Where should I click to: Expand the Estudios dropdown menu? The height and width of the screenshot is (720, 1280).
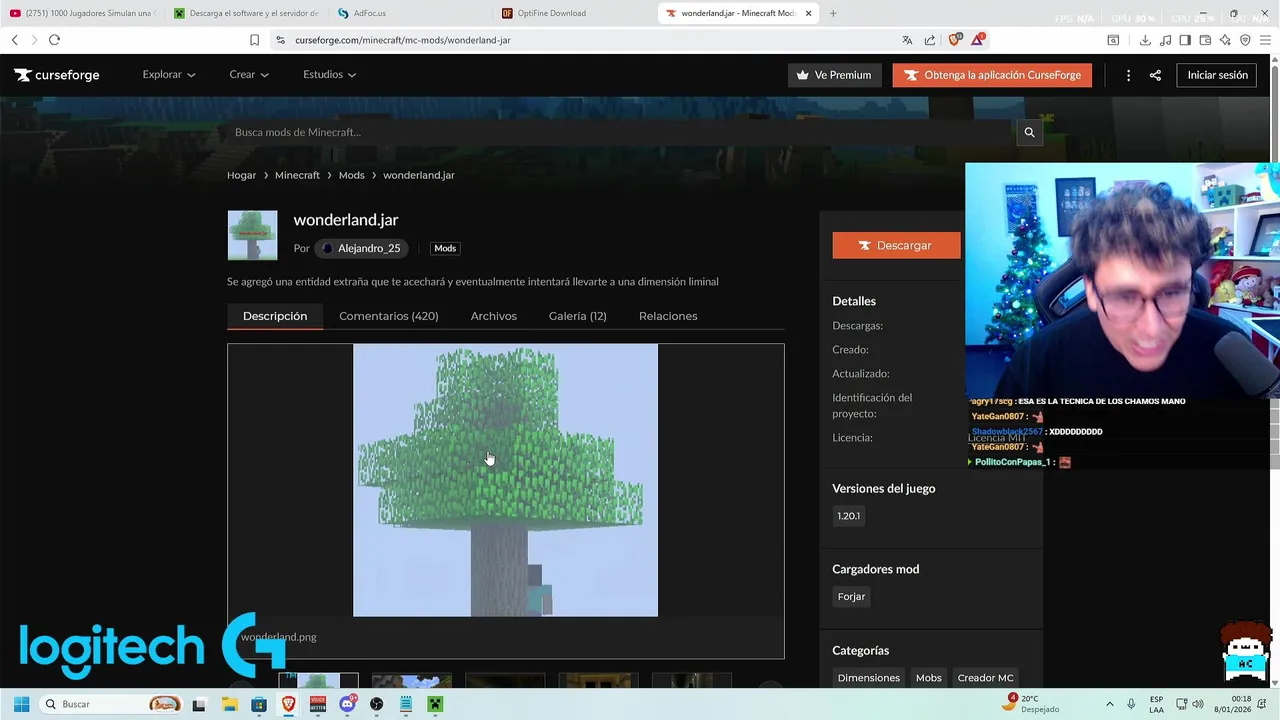pos(330,75)
